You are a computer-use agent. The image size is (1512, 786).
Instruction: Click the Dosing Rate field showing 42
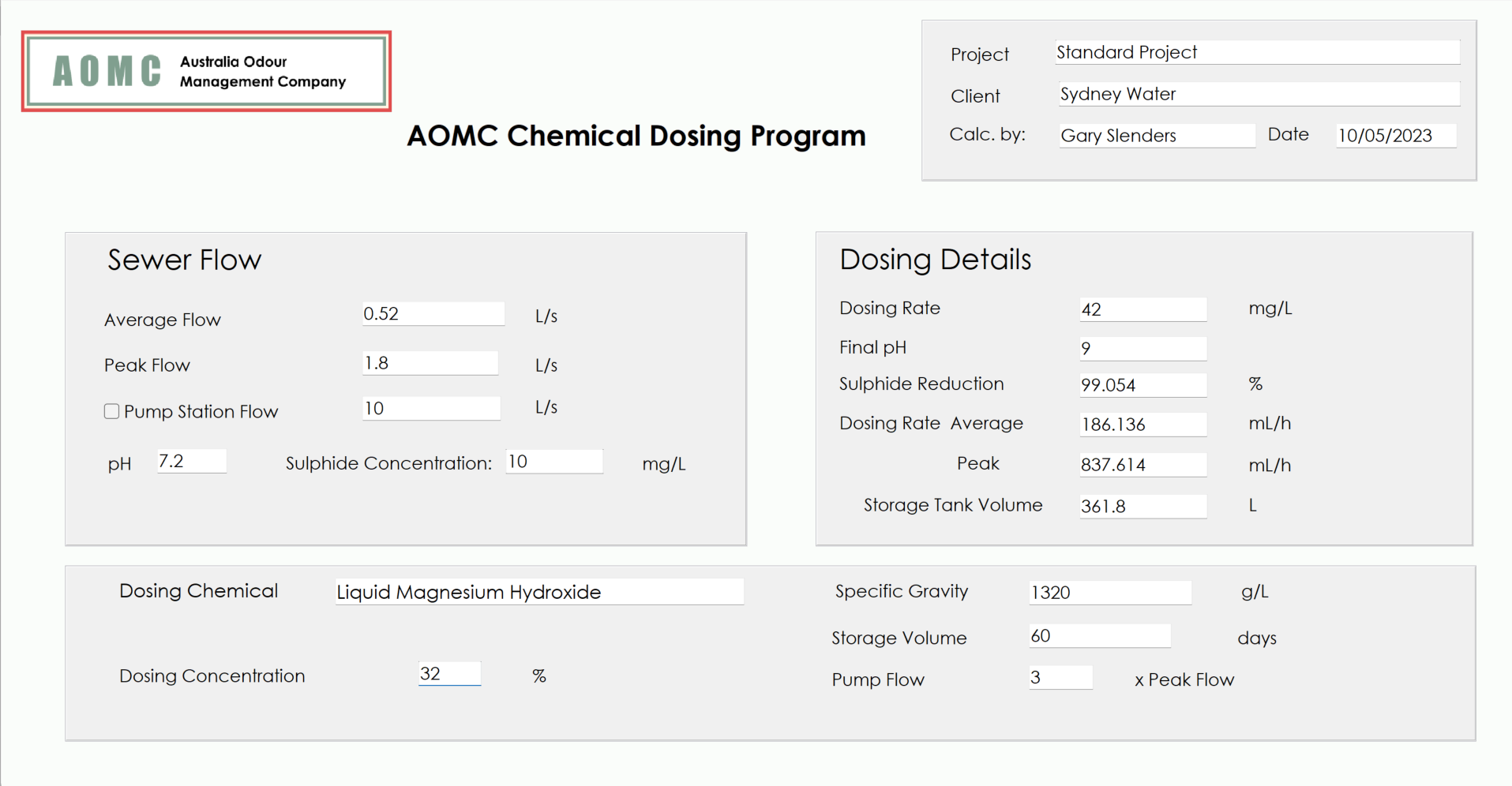click(x=1142, y=309)
